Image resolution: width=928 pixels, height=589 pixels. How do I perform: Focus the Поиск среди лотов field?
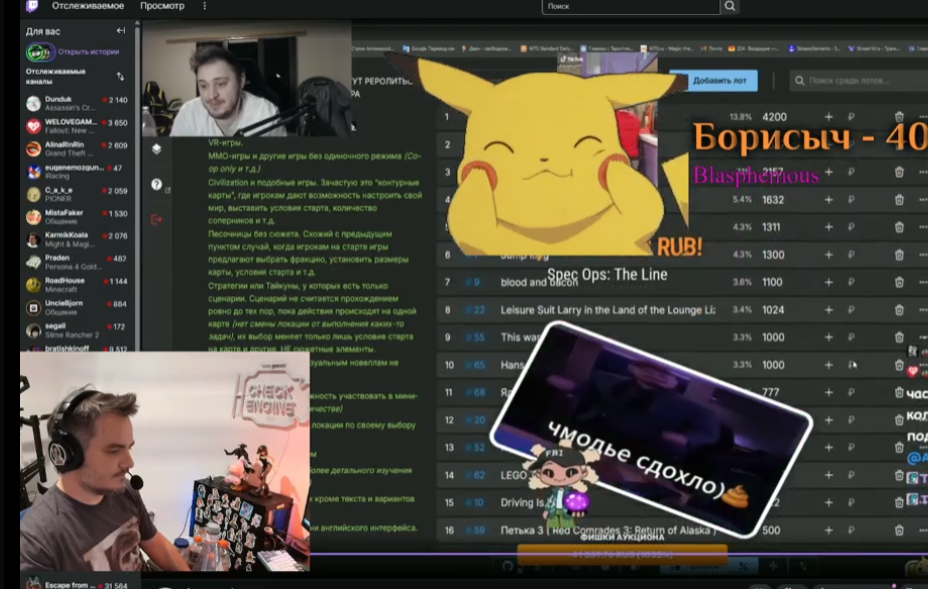pos(858,81)
